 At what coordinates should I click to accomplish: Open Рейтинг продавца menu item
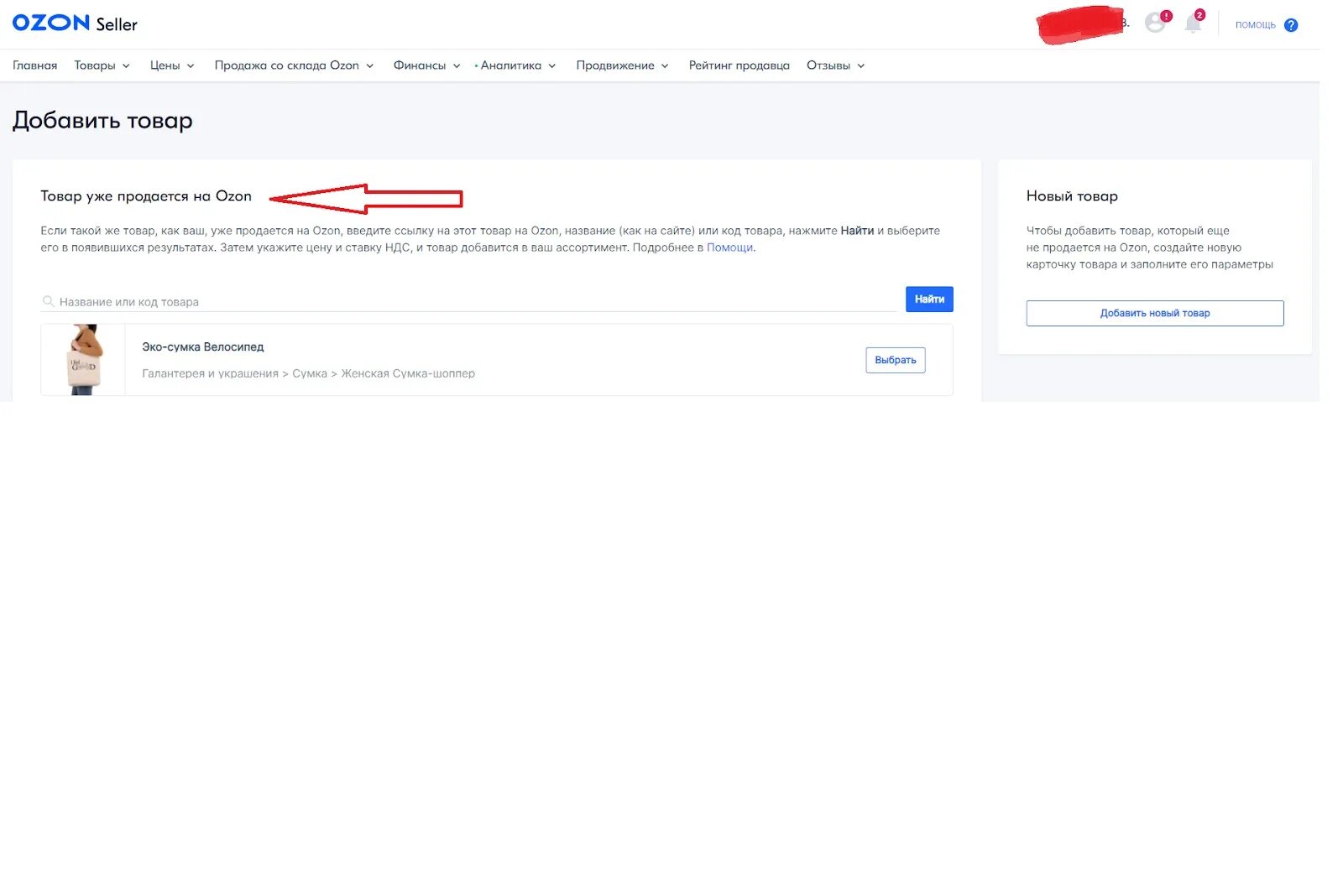pos(739,65)
